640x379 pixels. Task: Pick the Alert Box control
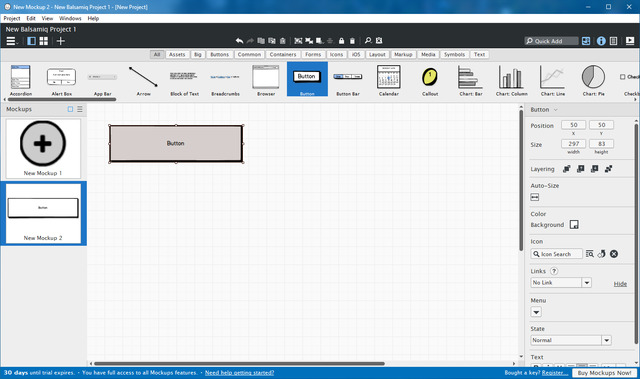click(62, 80)
